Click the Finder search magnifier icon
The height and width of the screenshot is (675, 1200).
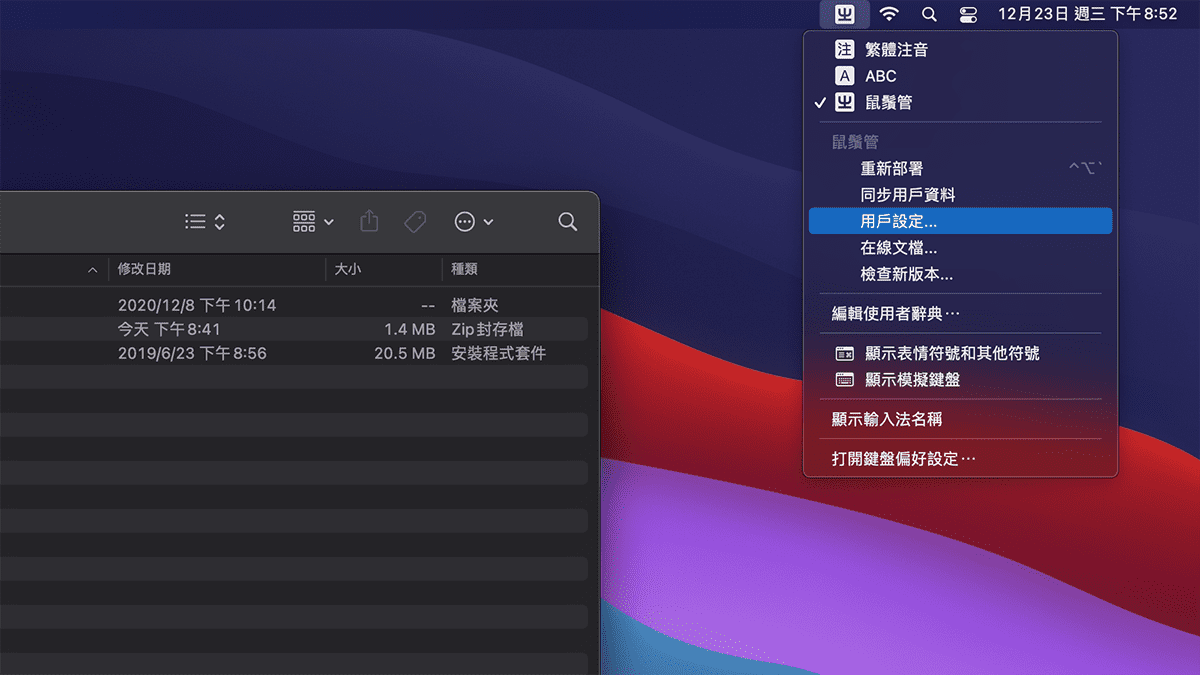(567, 222)
